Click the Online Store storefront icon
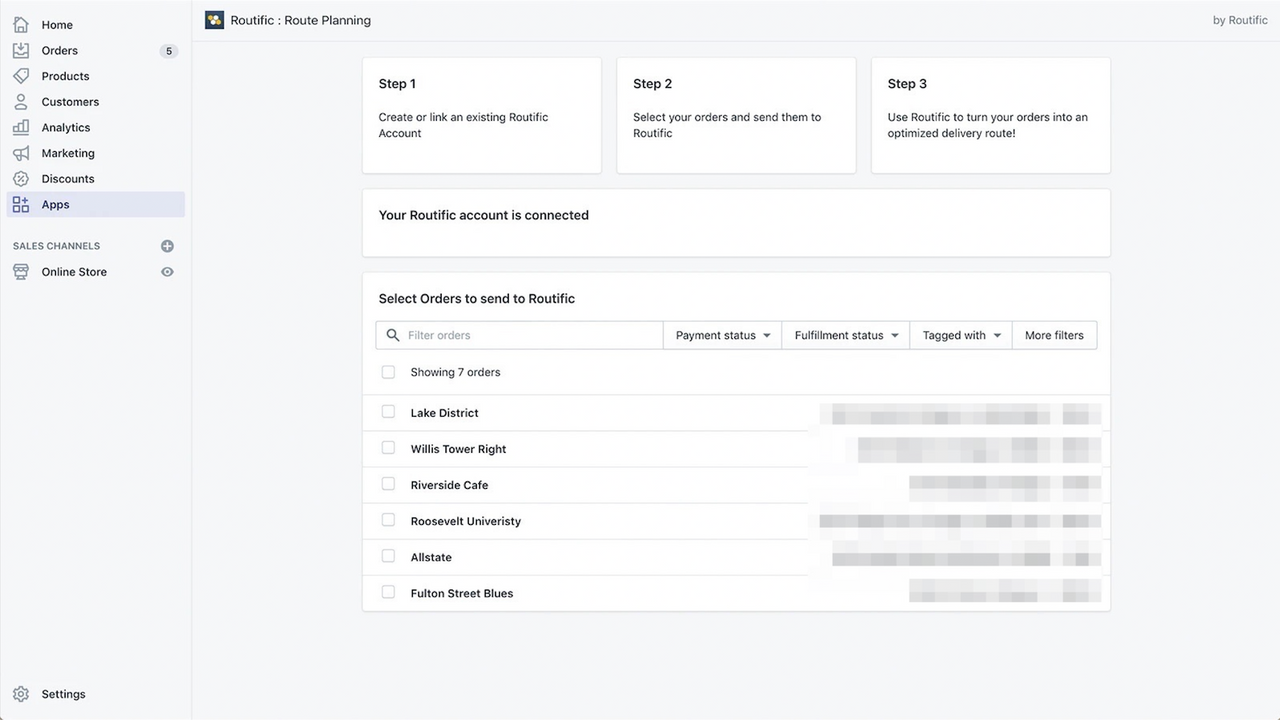 click(21, 272)
